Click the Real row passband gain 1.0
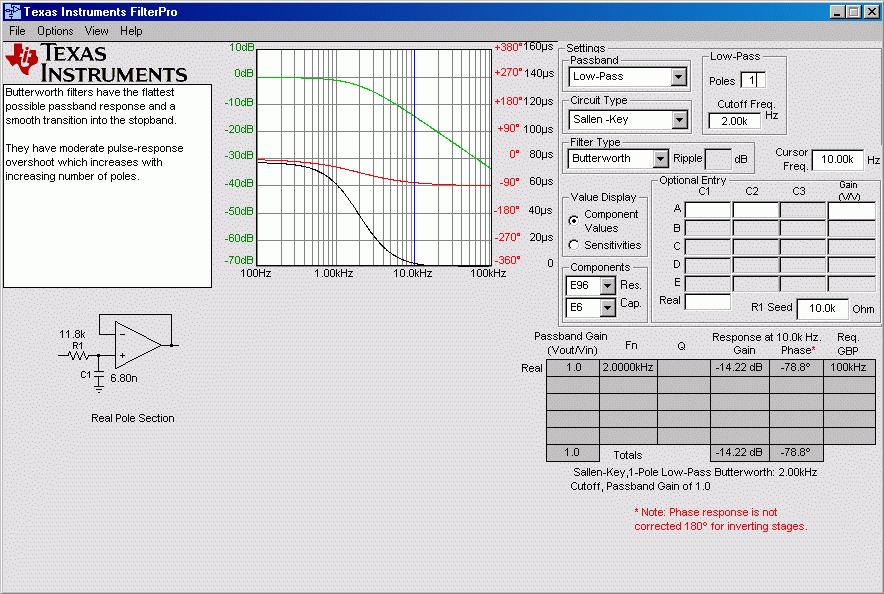 click(x=573, y=367)
